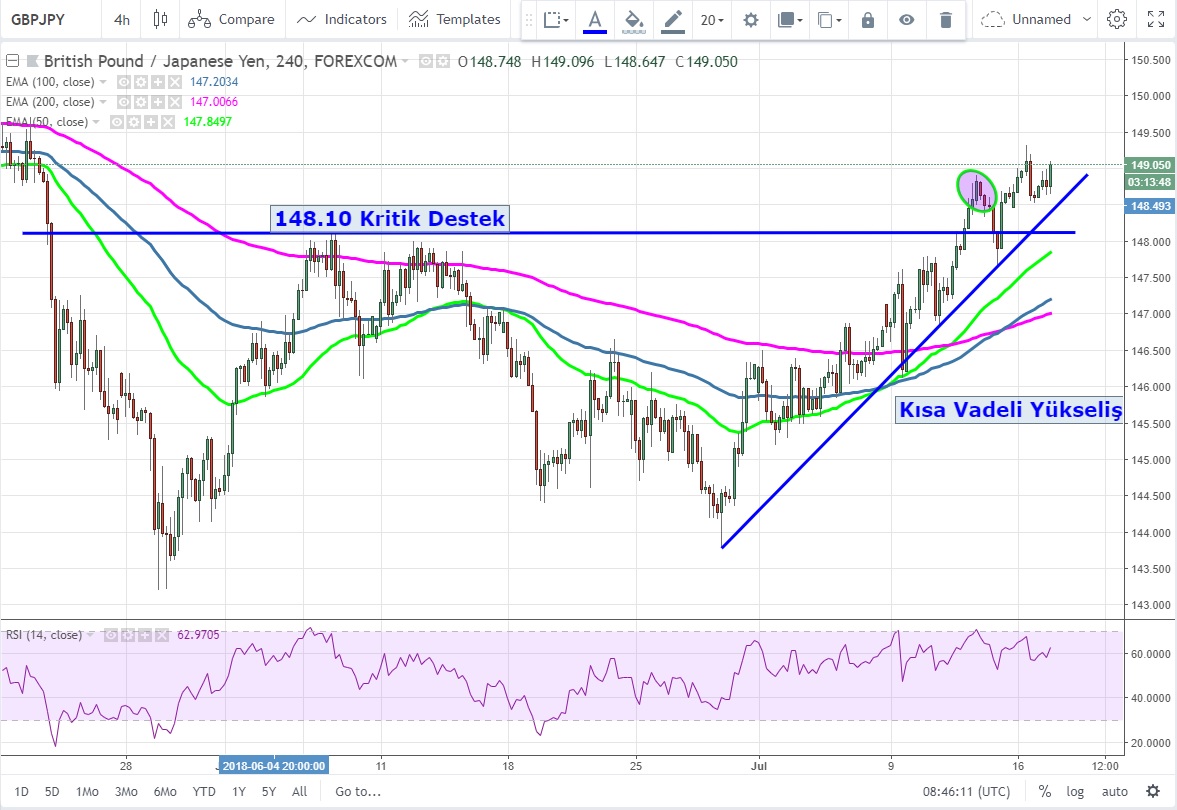Select the paint bucket background color tool
The width and height of the screenshot is (1177, 810).
pyautogui.click(x=633, y=19)
